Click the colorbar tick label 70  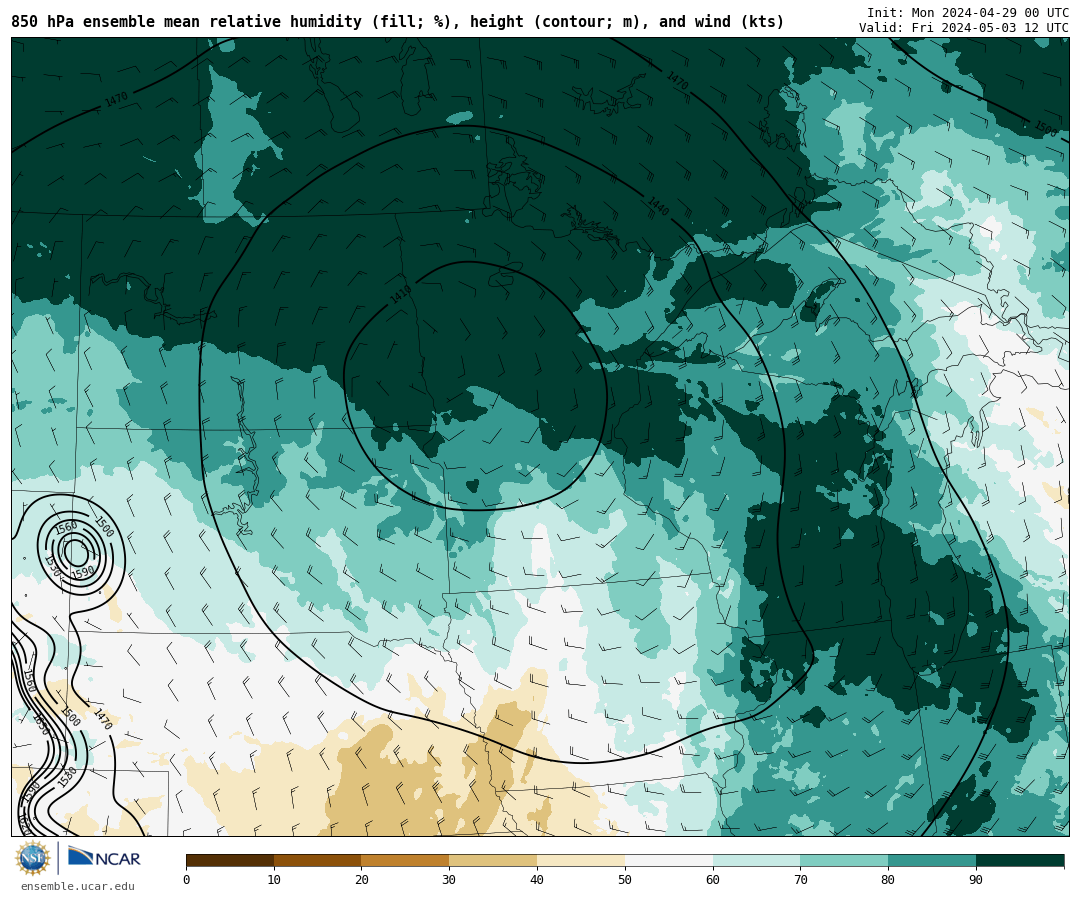point(800,880)
